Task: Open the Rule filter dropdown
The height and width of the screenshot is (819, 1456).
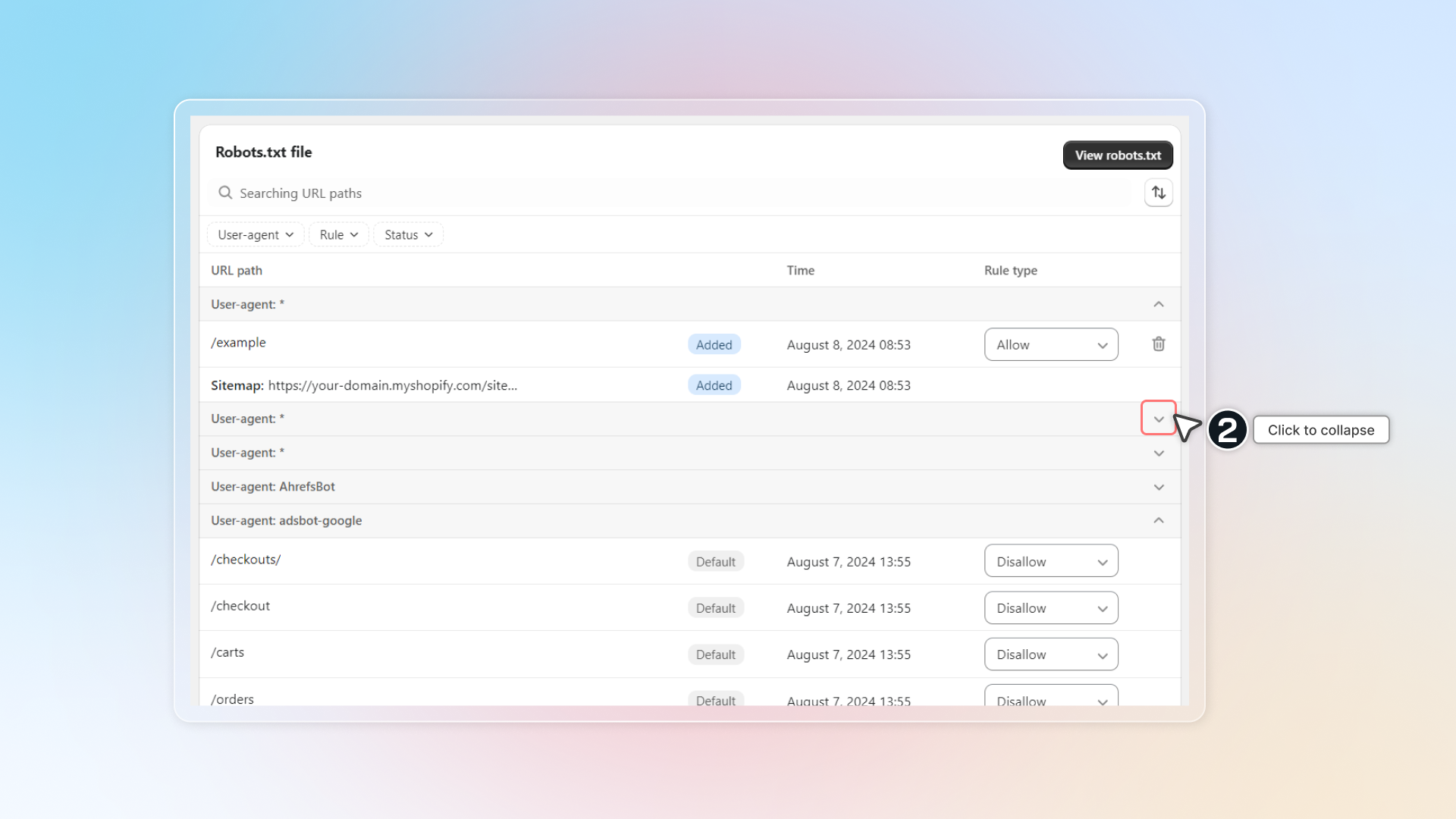Action: 338,235
